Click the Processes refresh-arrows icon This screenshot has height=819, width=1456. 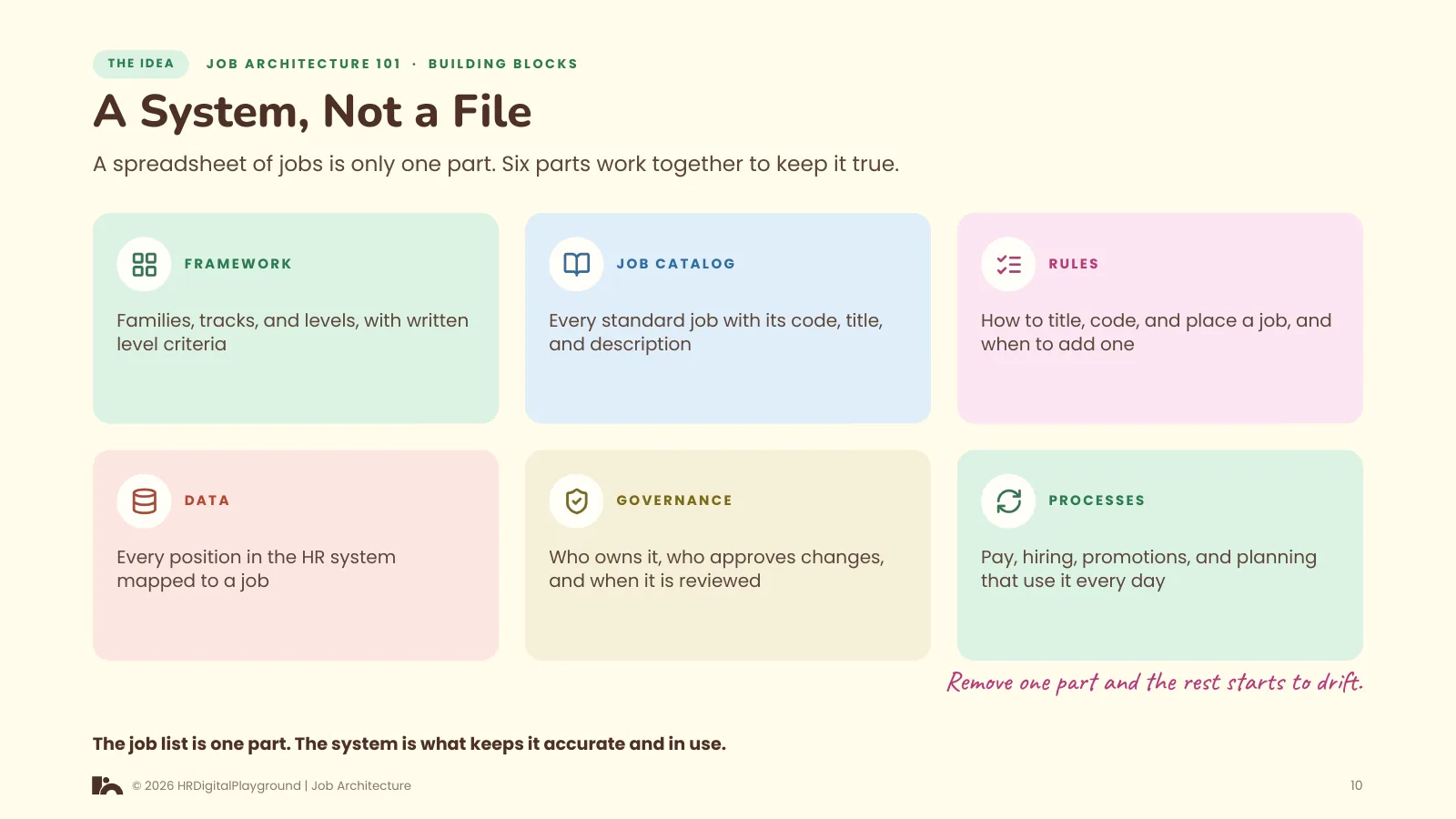pyautogui.click(x=1008, y=500)
